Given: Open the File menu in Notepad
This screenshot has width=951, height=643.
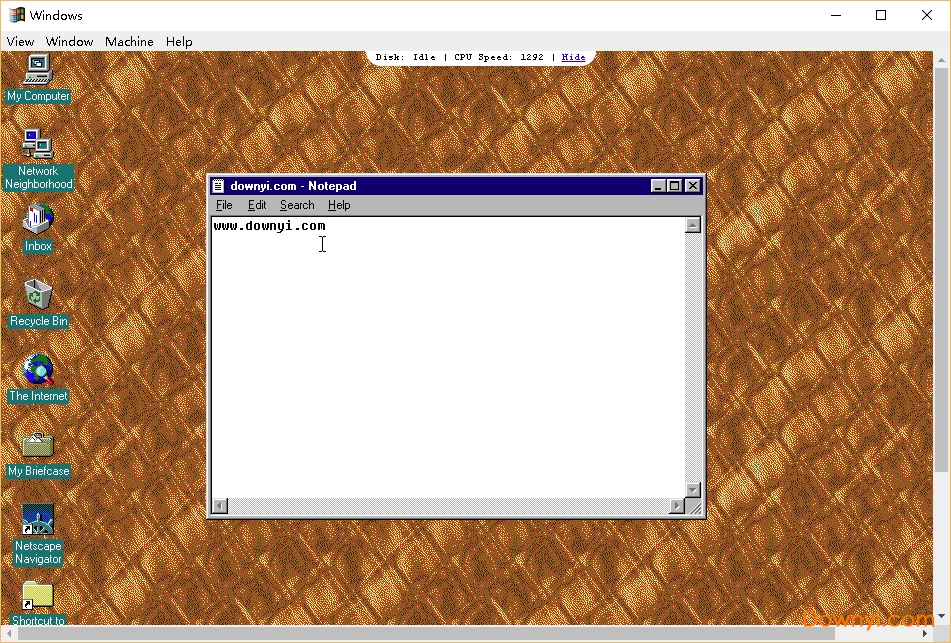Looking at the screenshot, I should click(224, 205).
